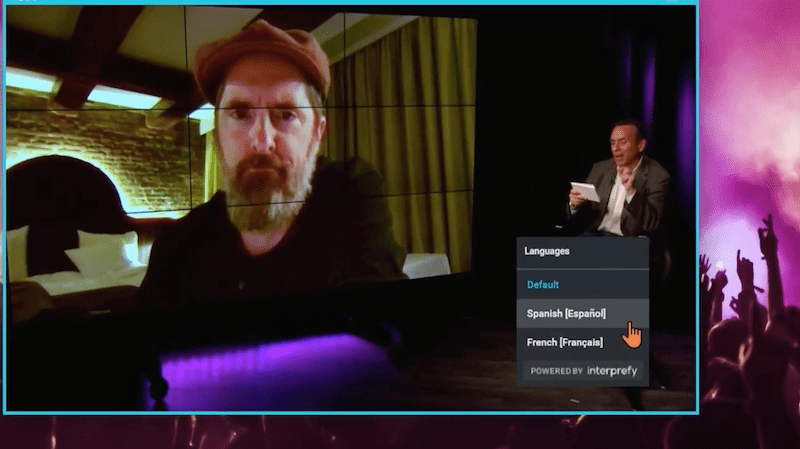800x449 pixels.
Task: Click the POWERED BY label
Action: [556, 371]
